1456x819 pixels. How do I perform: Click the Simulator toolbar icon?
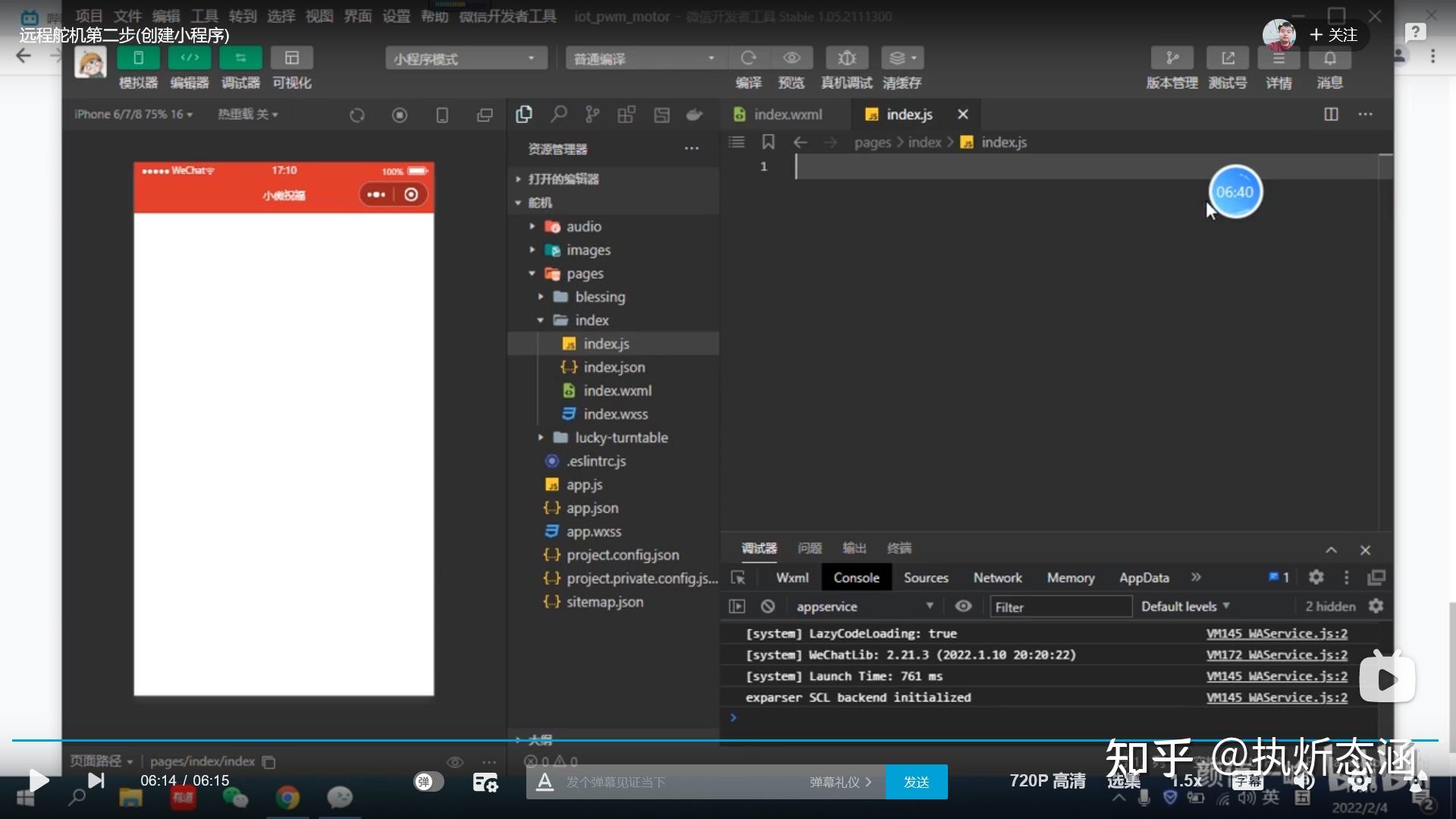138,58
